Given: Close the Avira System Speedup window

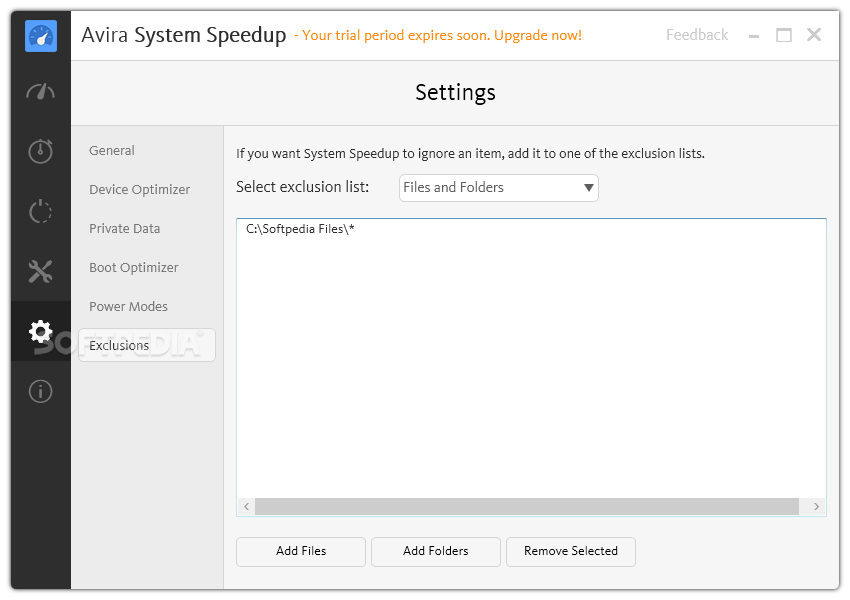Looking at the screenshot, I should point(814,35).
